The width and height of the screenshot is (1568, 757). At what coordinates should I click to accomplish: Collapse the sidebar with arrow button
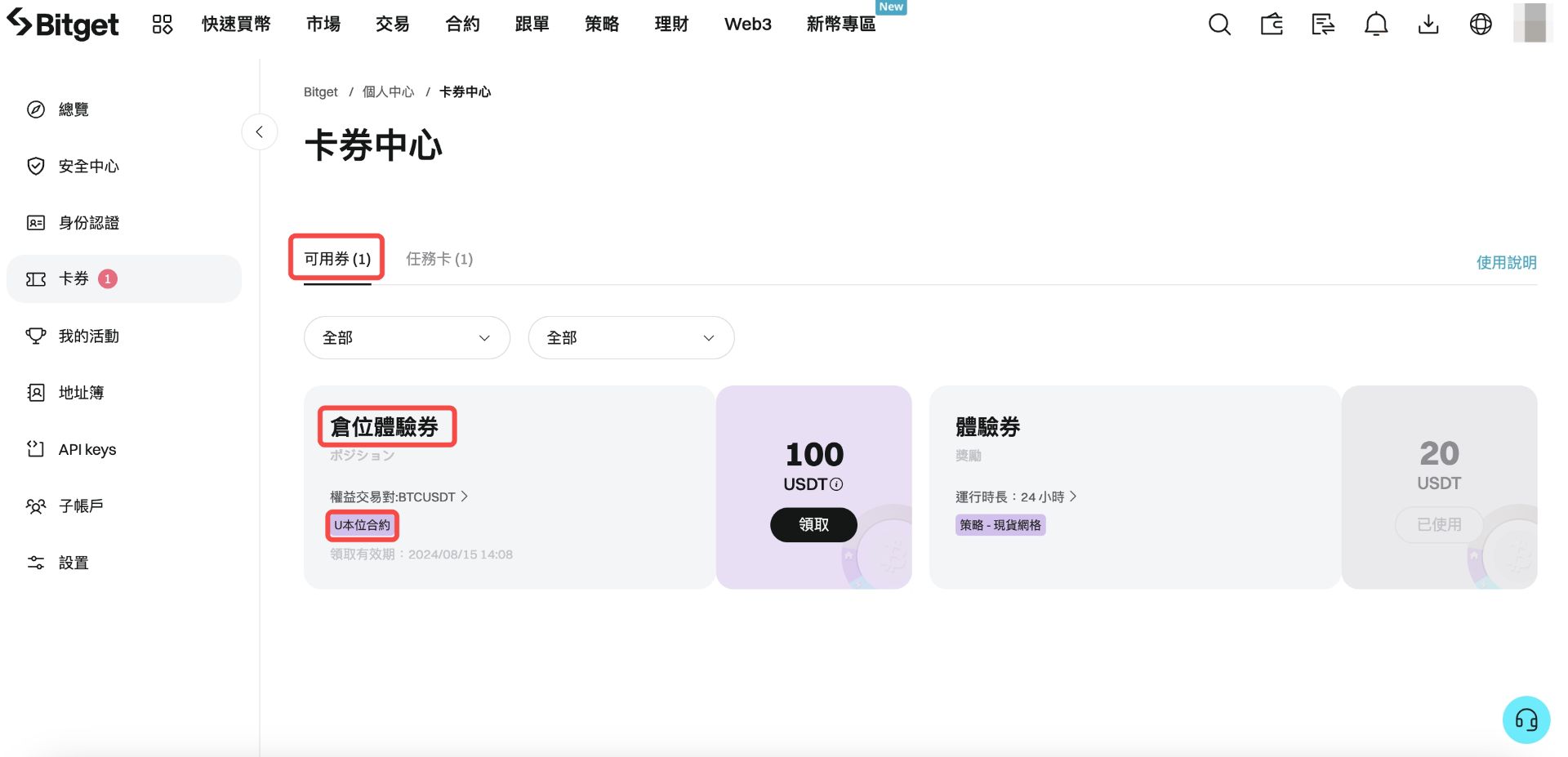coord(259,131)
